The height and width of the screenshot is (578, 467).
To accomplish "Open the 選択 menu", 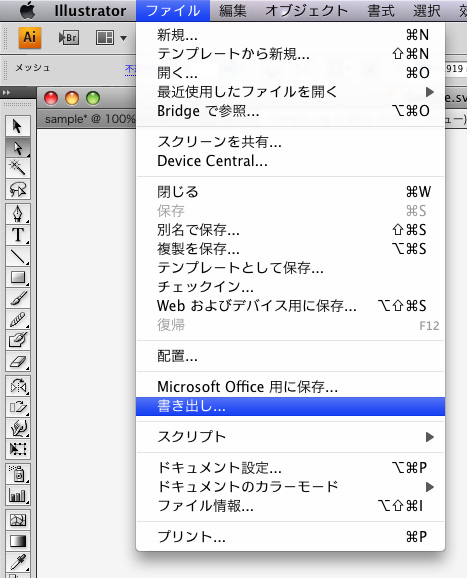I will click(x=427, y=11).
